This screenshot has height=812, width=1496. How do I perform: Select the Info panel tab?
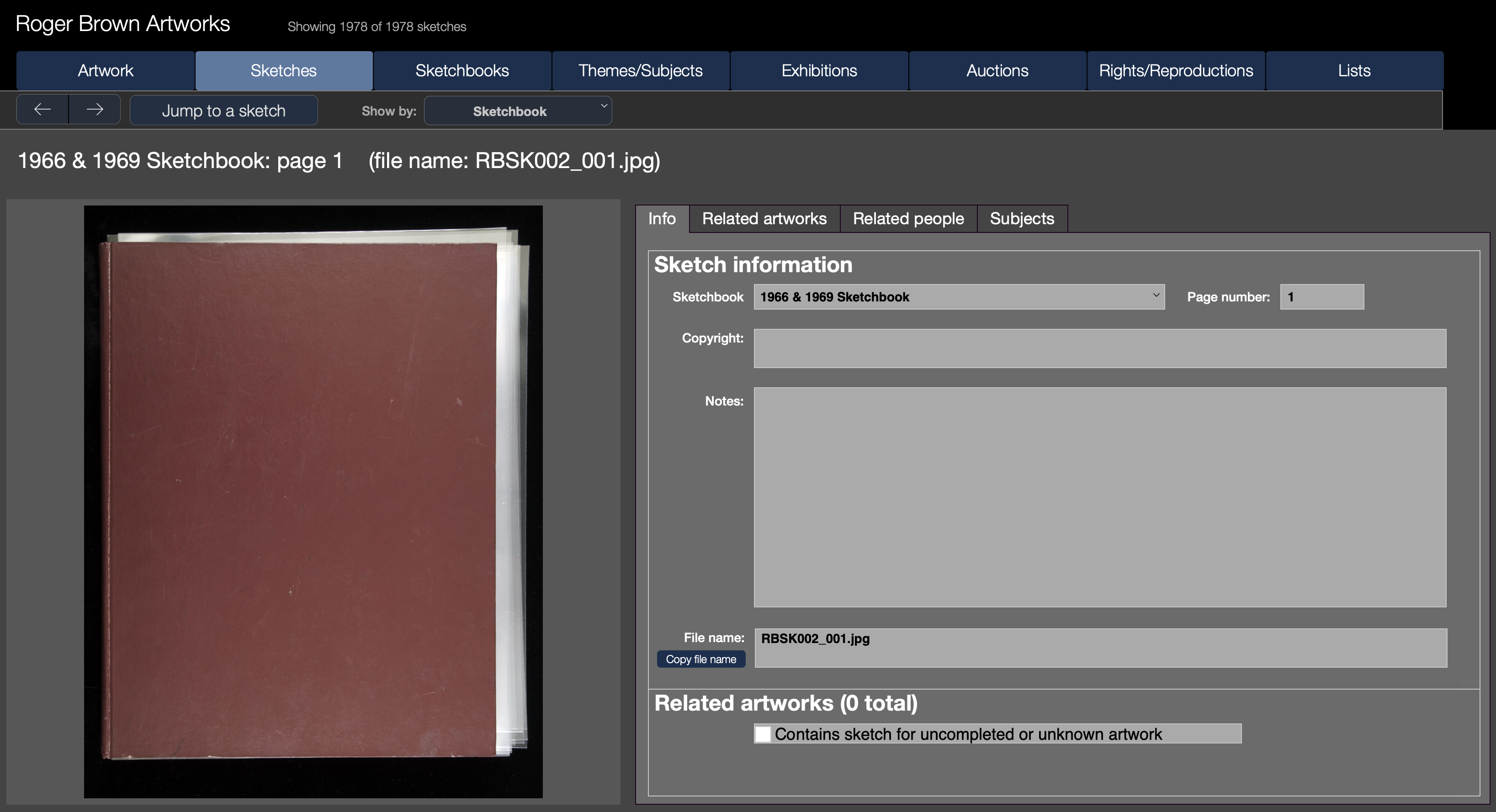(x=662, y=219)
